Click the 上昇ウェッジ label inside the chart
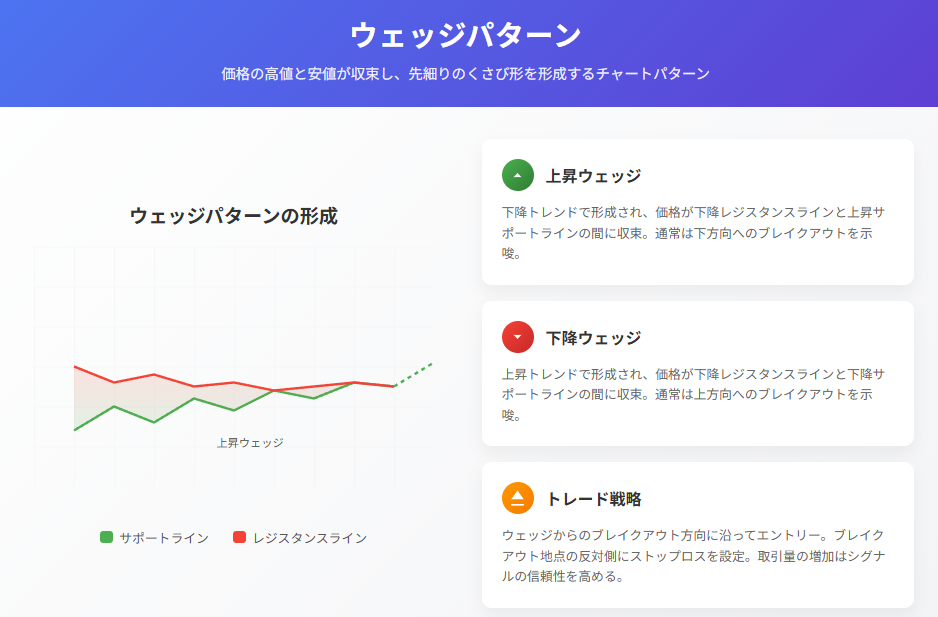 [x=250, y=440]
